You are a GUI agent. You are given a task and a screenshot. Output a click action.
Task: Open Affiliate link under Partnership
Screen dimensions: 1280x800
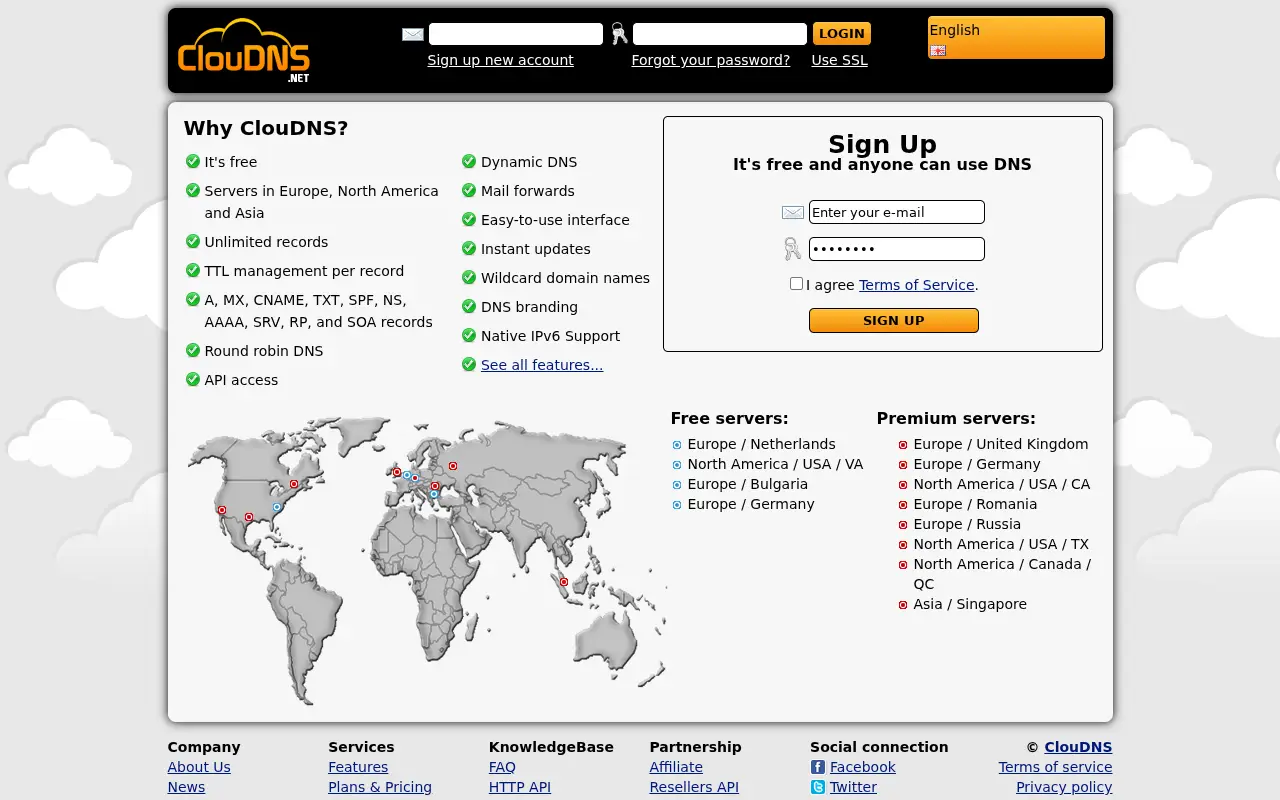pyautogui.click(x=676, y=767)
